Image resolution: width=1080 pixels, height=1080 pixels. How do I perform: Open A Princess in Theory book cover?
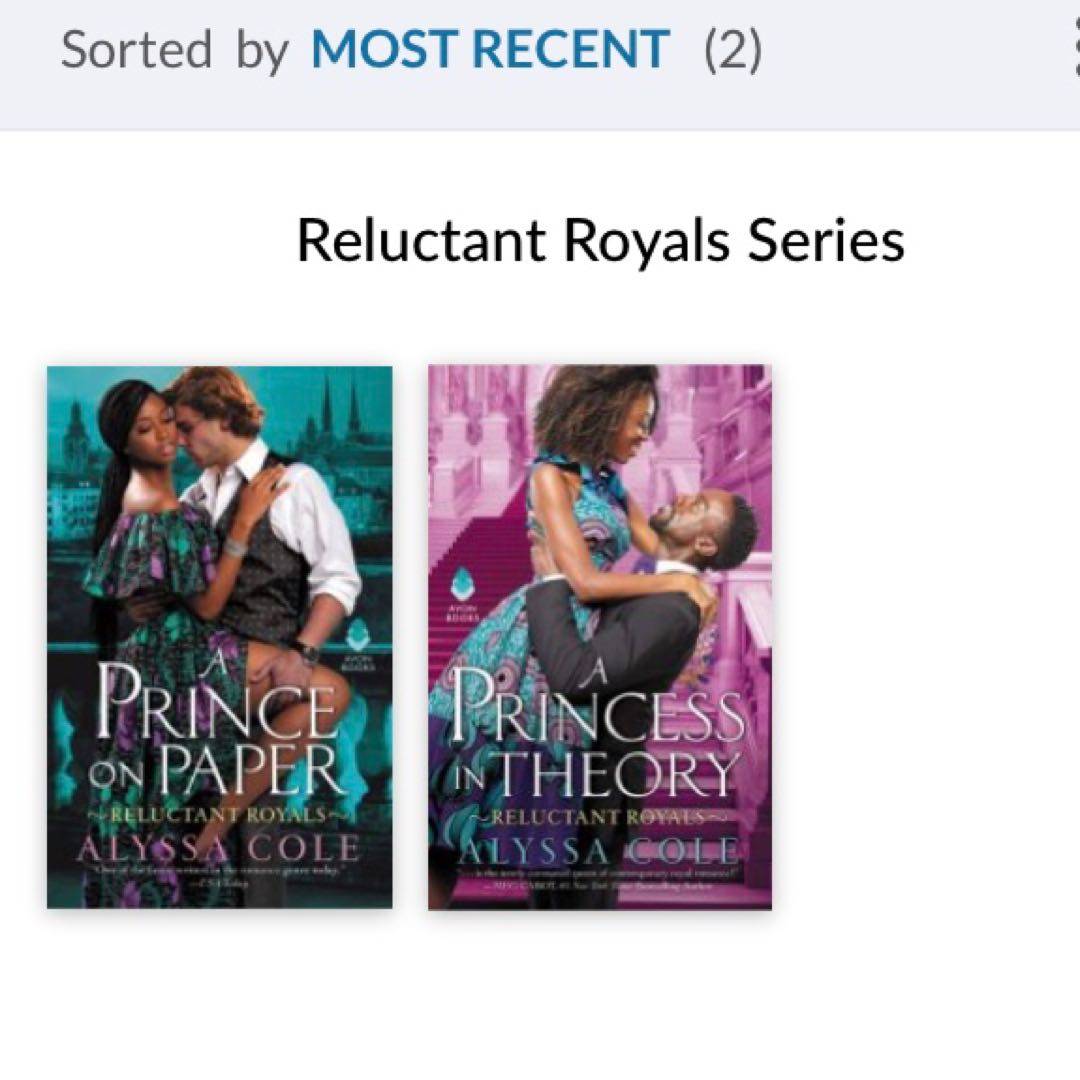tap(600, 637)
